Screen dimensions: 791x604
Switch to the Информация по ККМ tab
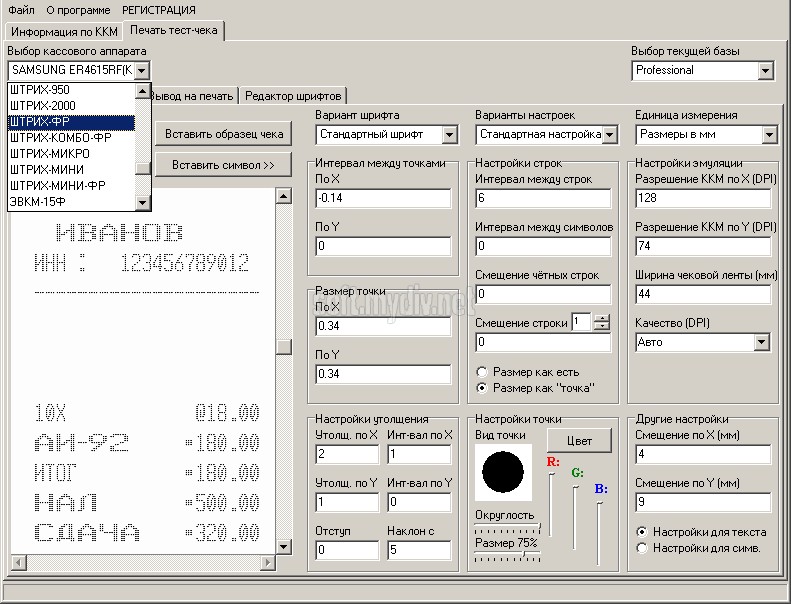[64, 32]
